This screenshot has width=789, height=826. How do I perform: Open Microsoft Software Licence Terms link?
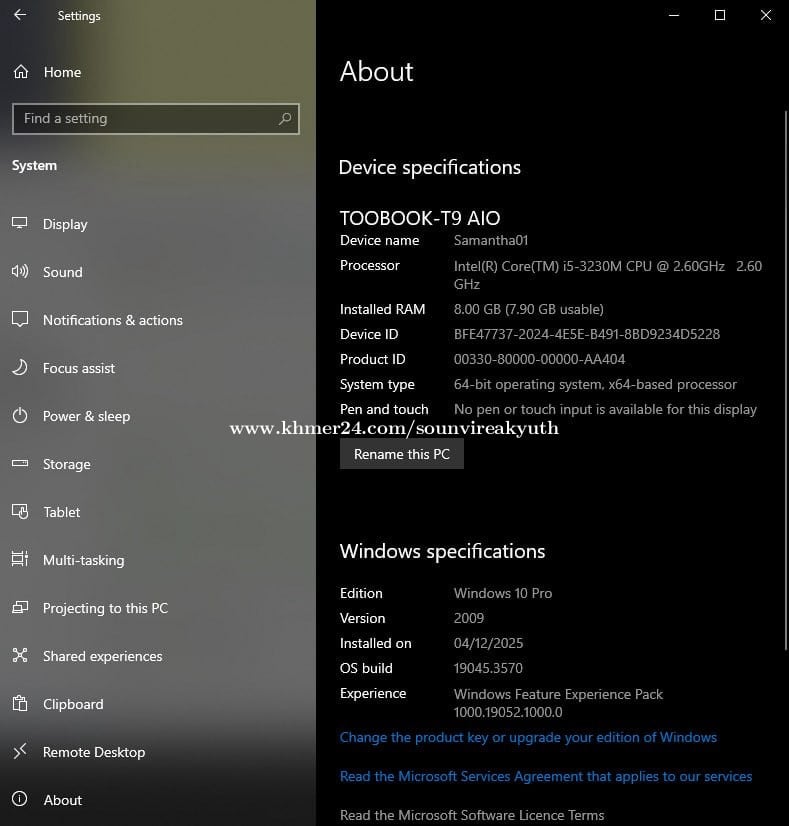472,815
